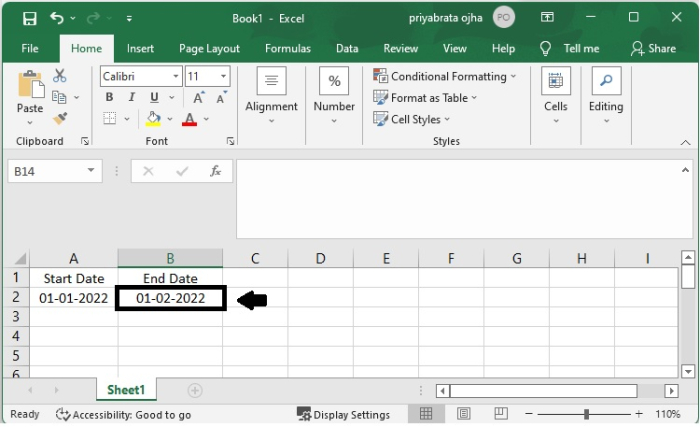Toggle Bold formatting
The height and width of the screenshot is (427, 700).
point(109,97)
